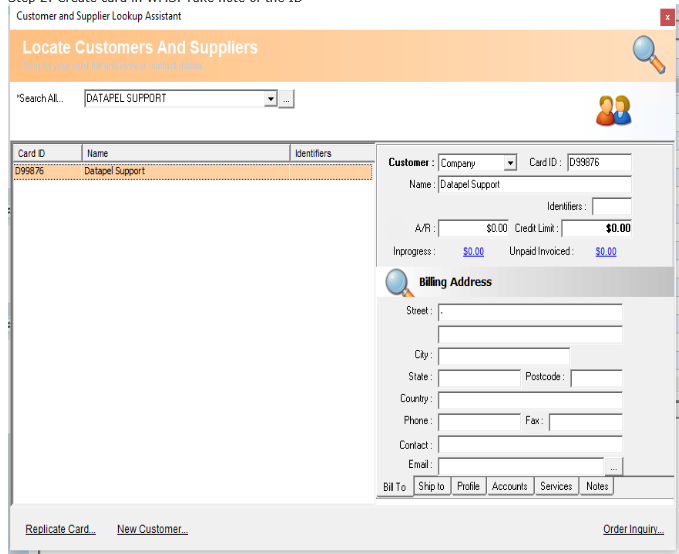Open the Order Inquiry link

pyautogui.click(x=634, y=529)
